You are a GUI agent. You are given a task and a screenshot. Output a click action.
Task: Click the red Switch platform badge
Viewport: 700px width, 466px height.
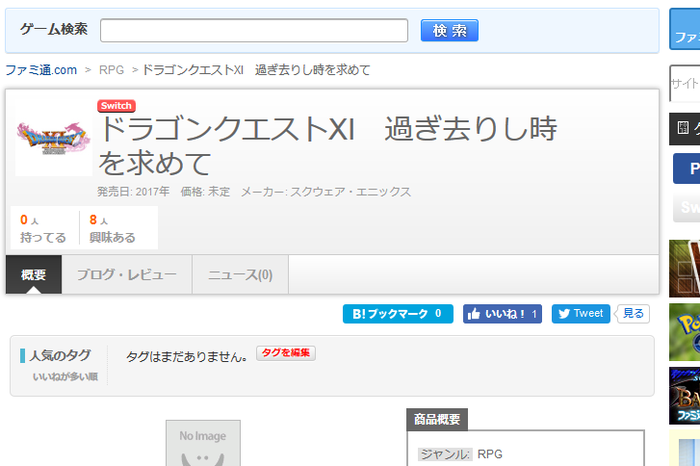(x=116, y=106)
